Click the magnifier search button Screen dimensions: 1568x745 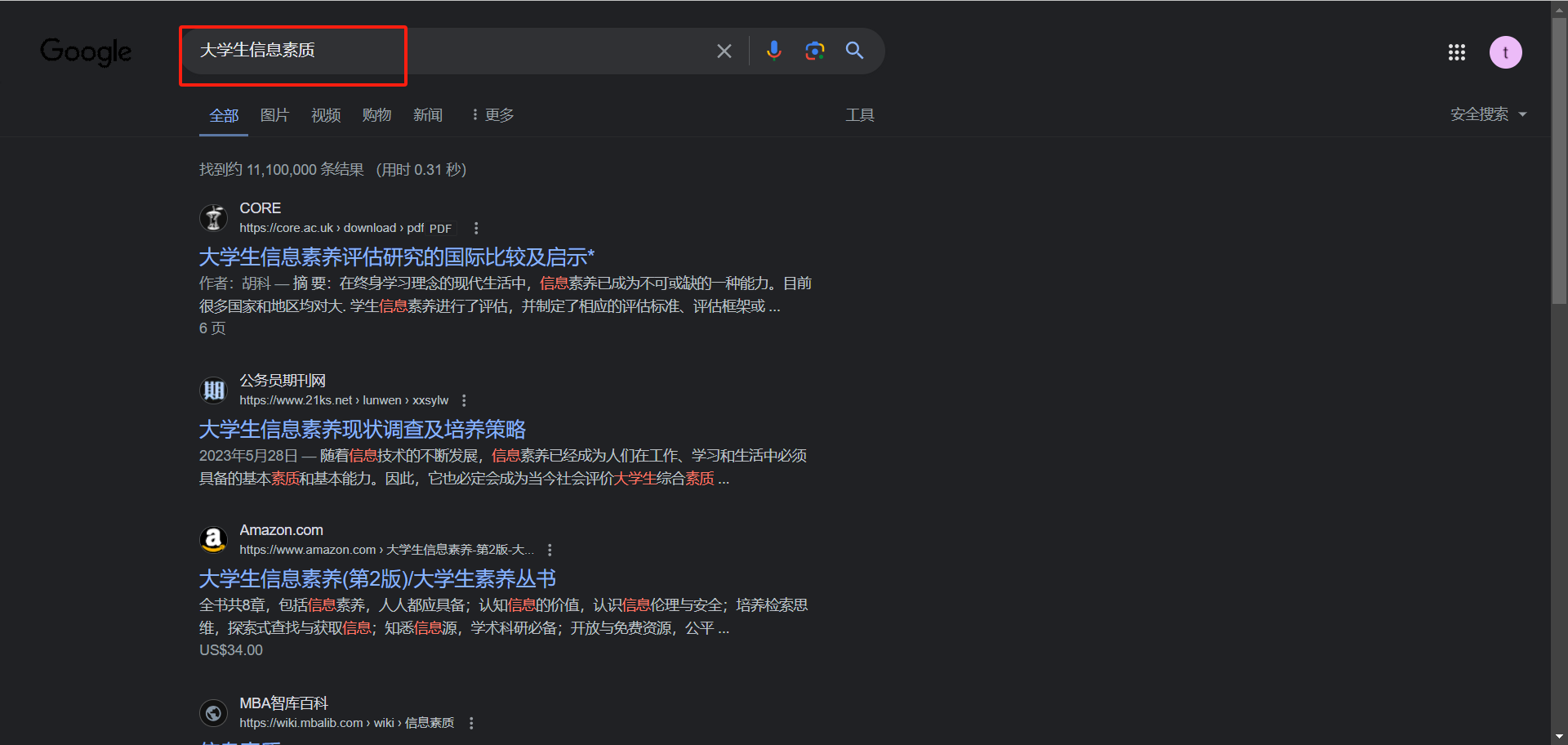[x=854, y=51]
